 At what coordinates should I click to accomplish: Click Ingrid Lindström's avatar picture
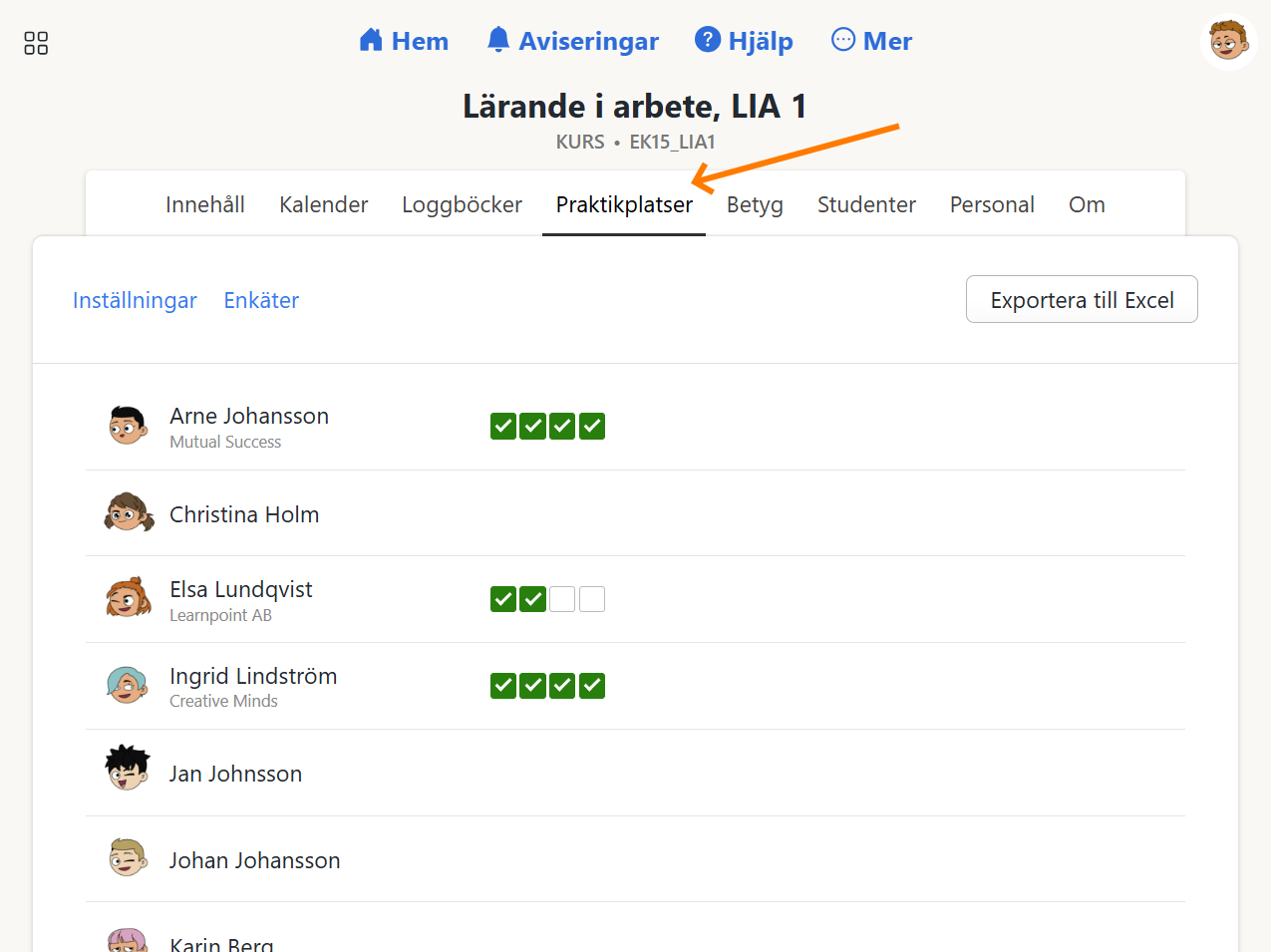(x=128, y=686)
